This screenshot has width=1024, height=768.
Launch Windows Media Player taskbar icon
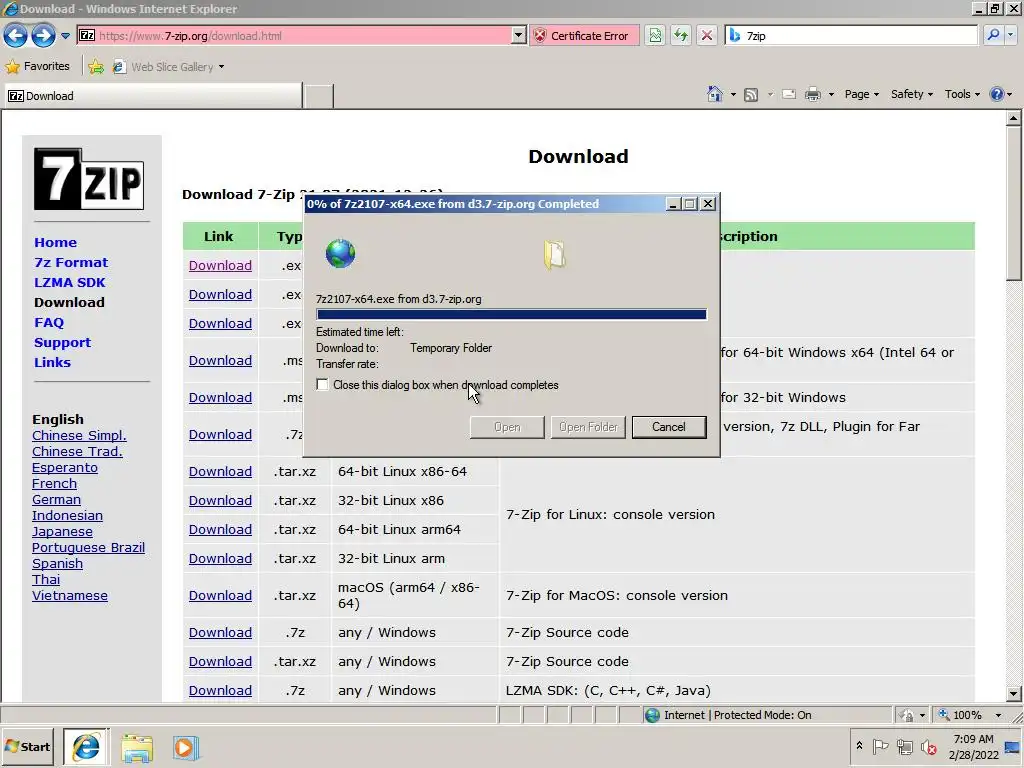[185, 748]
